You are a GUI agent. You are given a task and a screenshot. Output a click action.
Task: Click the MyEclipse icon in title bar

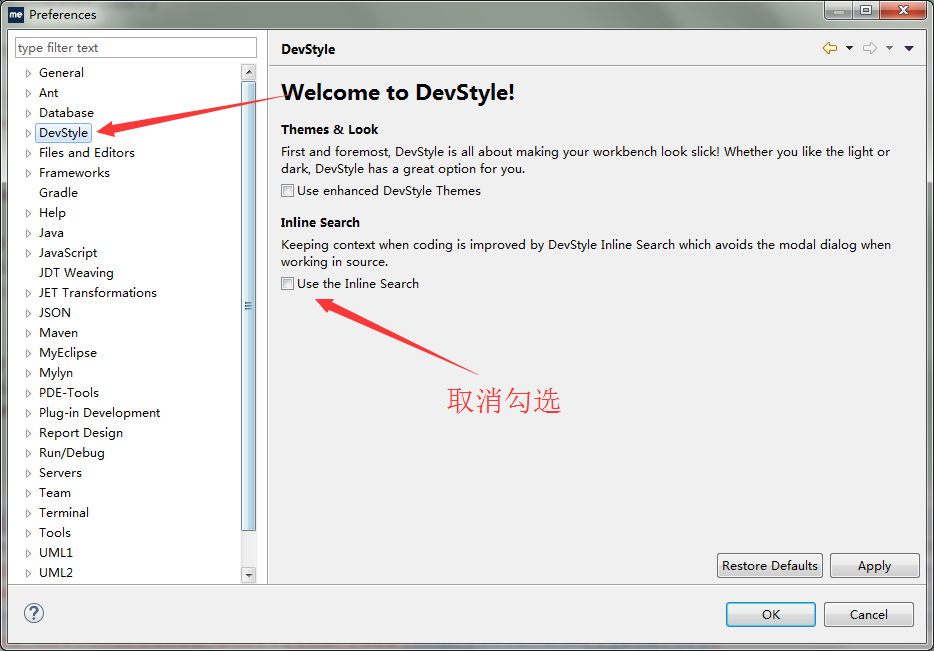coord(15,14)
